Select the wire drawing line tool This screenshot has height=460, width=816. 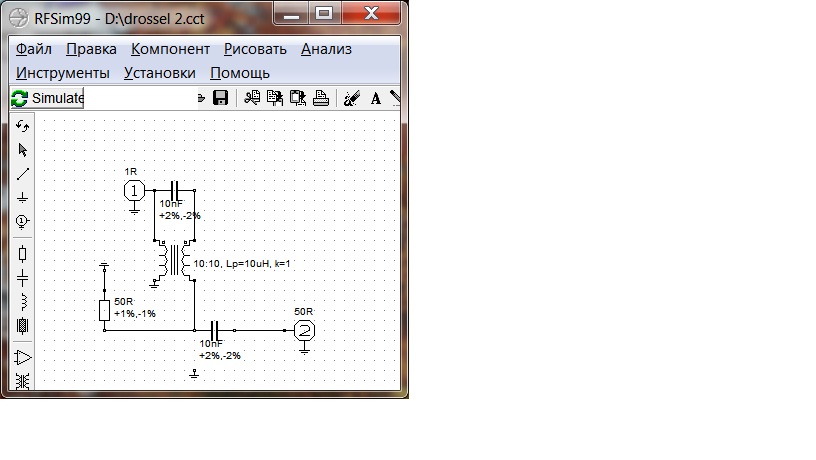(22, 174)
